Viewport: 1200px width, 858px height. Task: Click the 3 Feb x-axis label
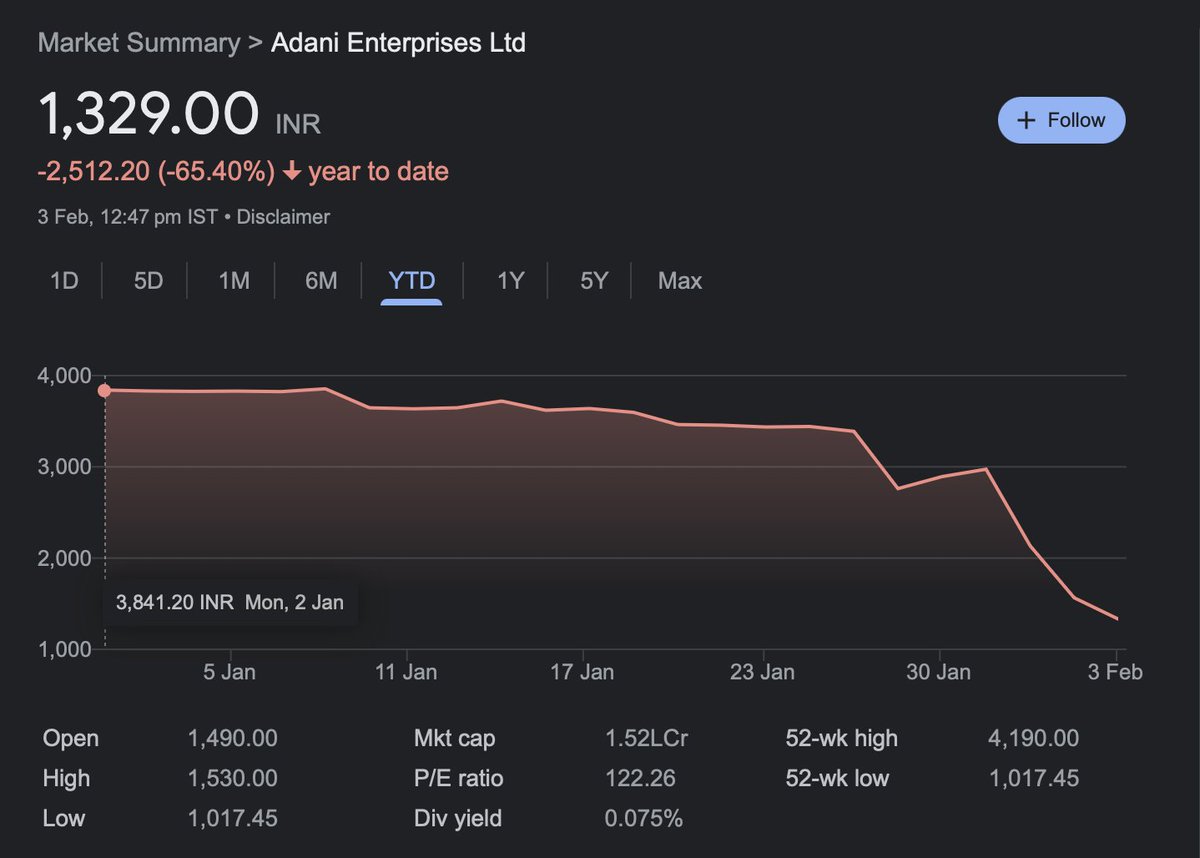[x=1115, y=672]
